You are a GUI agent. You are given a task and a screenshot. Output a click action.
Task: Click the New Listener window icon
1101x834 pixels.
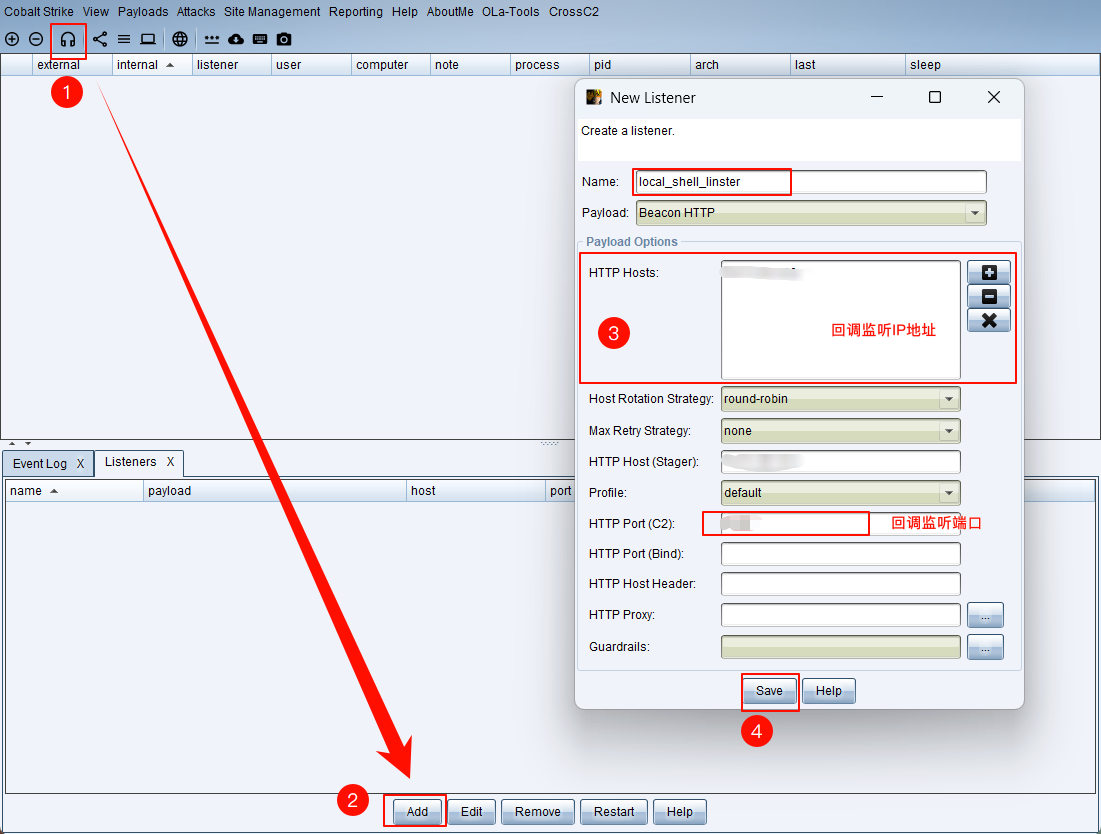(x=594, y=98)
